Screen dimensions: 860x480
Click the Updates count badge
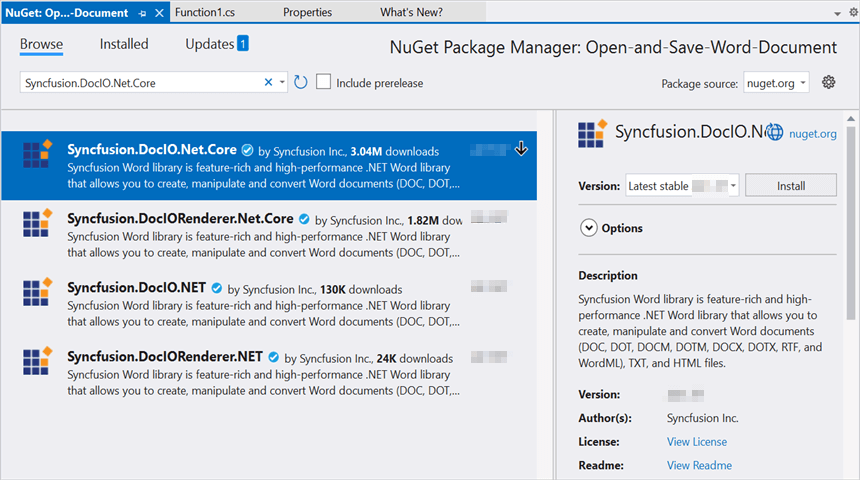click(242, 43)
